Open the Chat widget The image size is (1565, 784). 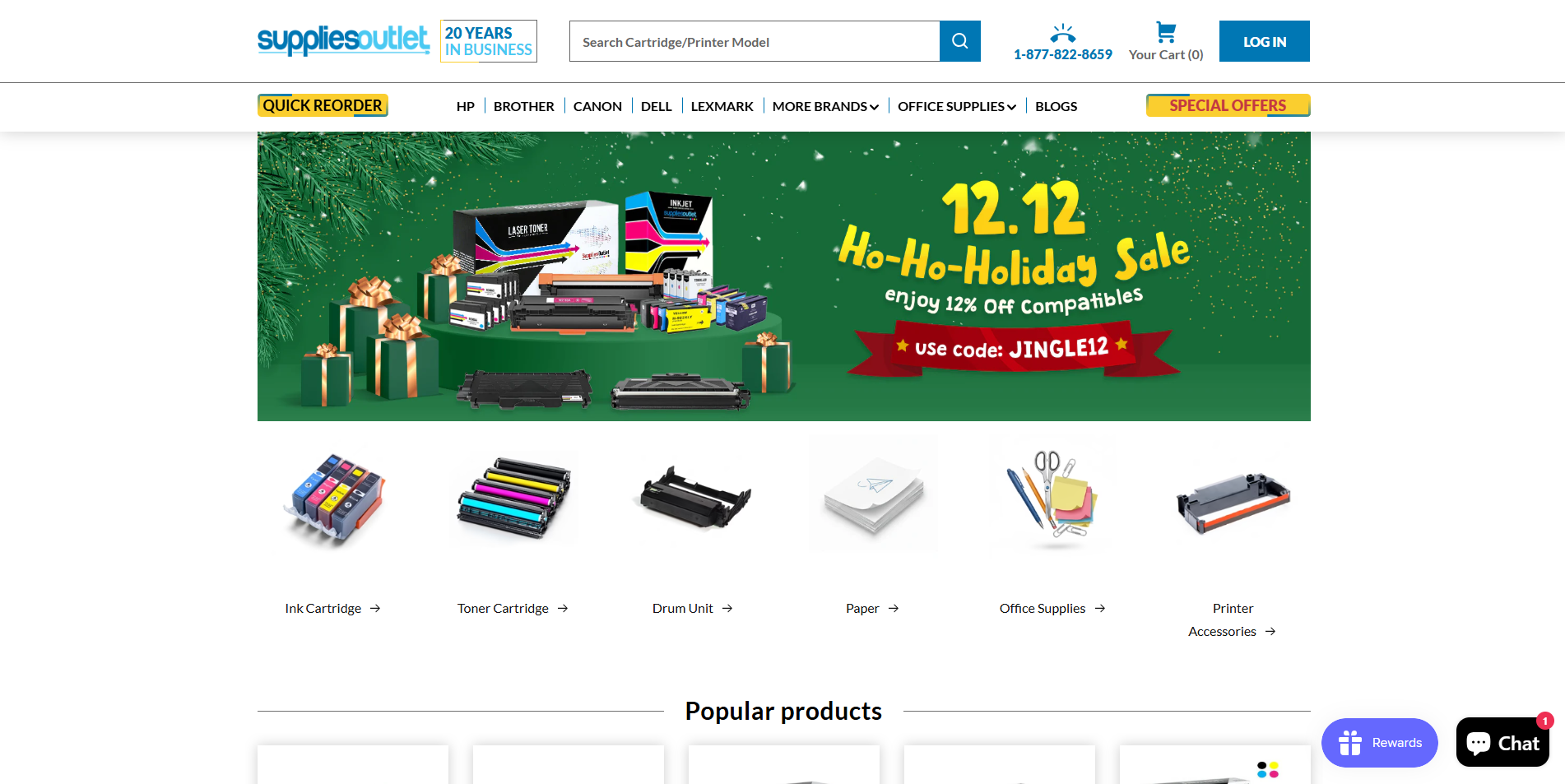[1502, 743]
